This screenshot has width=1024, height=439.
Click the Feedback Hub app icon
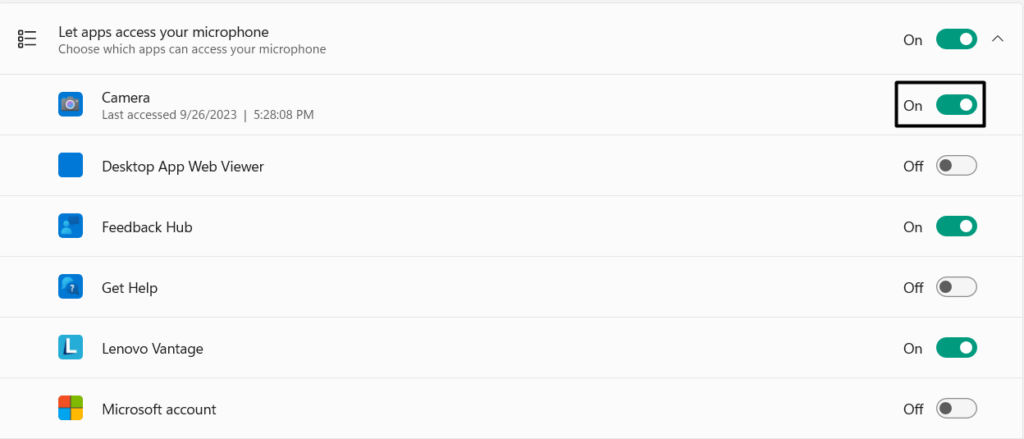coord(70,227)
